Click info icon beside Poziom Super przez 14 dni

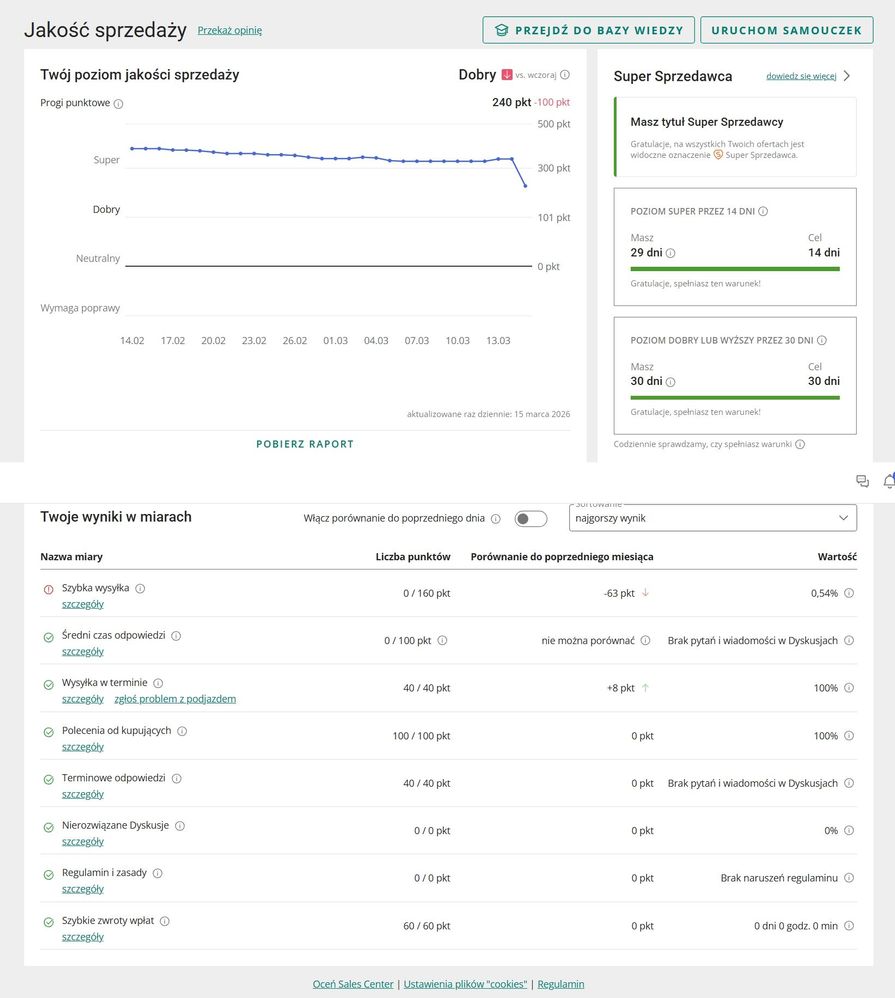[x=763, y=212]
